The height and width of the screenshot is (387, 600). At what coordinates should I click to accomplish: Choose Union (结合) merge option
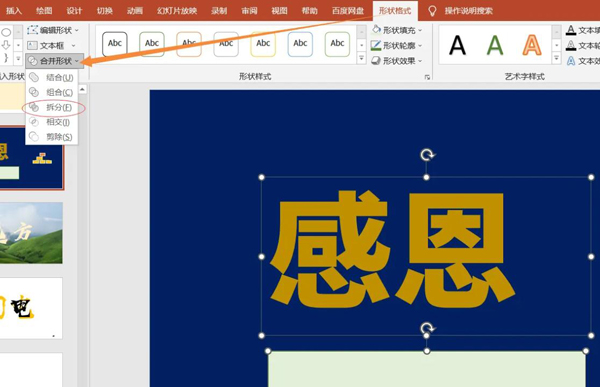pos(52,77)
